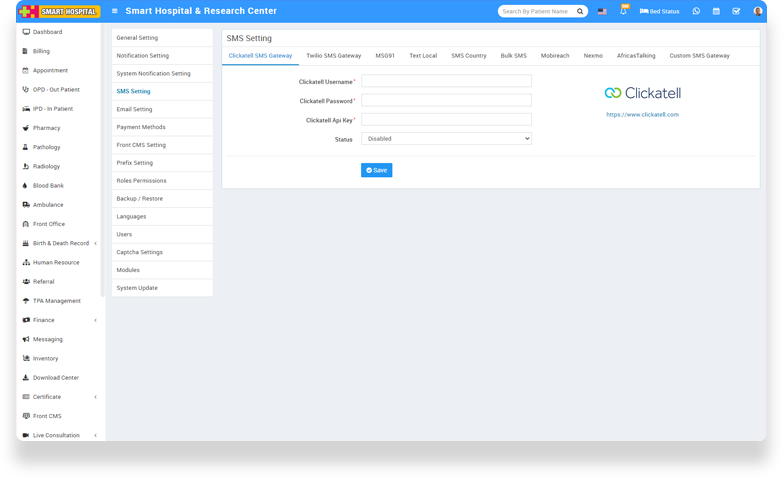The image size is (783, 478).
Task: Select the Clickatell SMS Gateway tab
Action: tap(260, 56)
